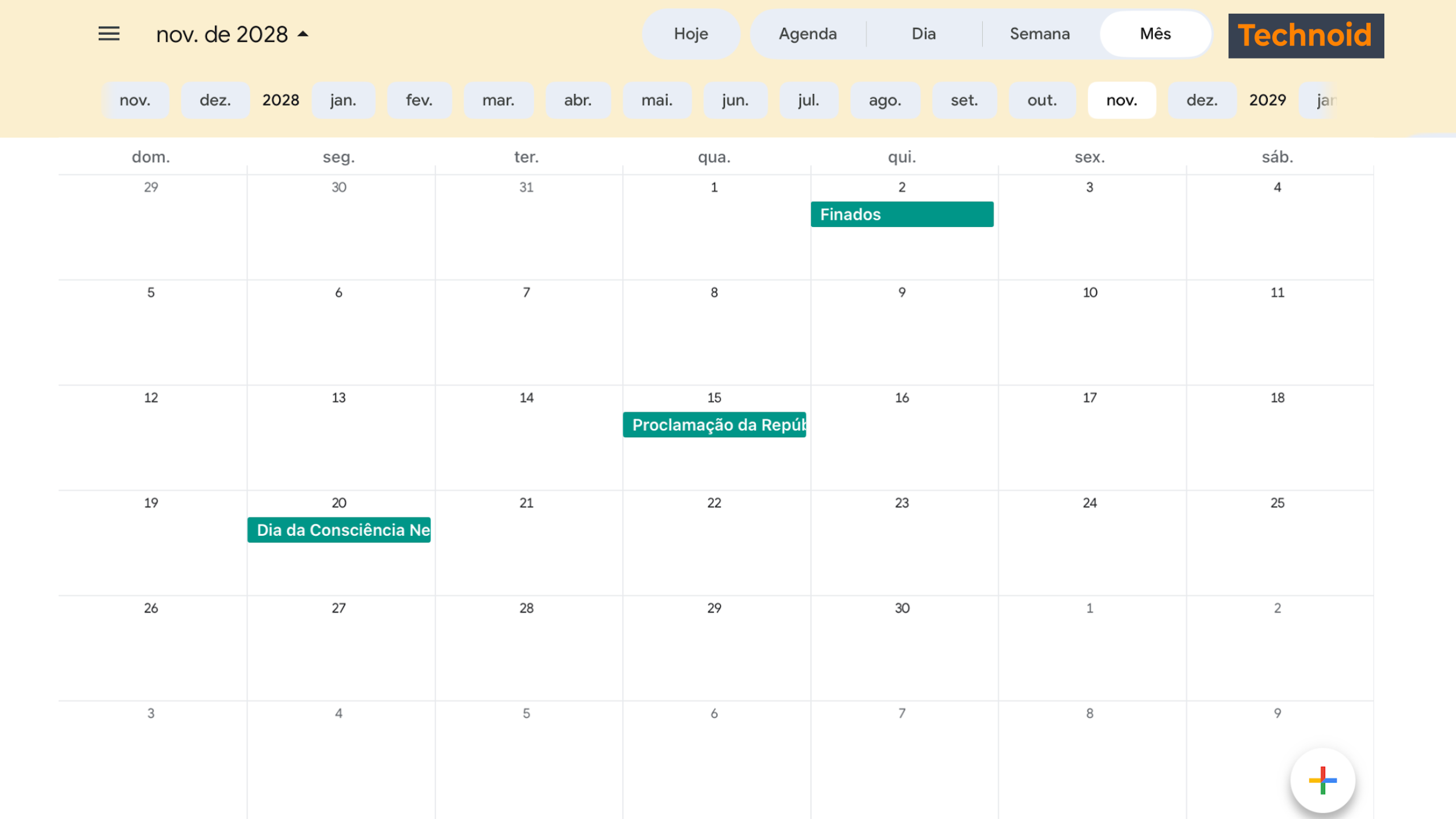Select jul. in month strip
This screenshot has height=819, width=1456.
pyautogui.click(x=808, y=100)
